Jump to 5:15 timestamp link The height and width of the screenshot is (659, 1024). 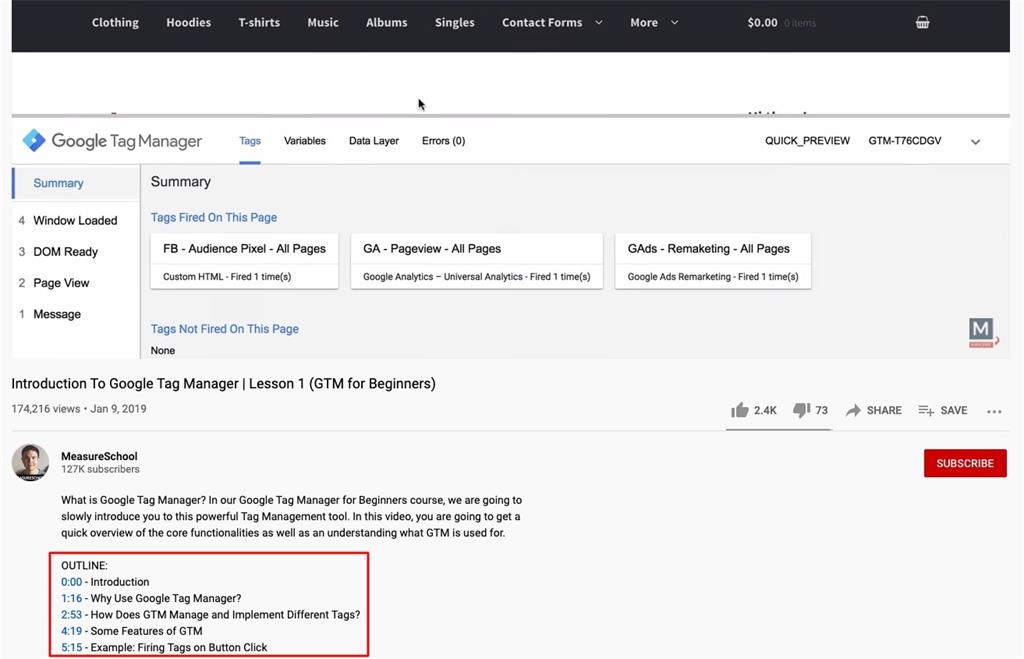tap(72, 647)
